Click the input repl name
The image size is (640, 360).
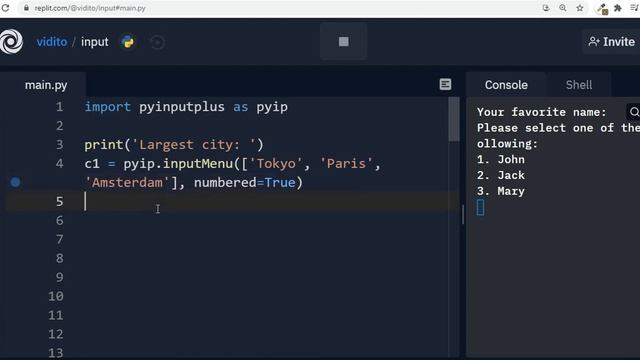click(x=95, y=42)
